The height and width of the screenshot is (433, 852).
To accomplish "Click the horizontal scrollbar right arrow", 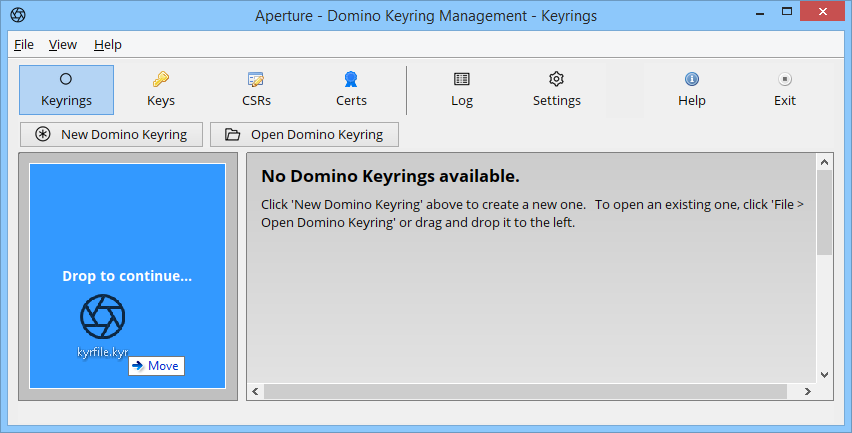I will click(808, 391).
